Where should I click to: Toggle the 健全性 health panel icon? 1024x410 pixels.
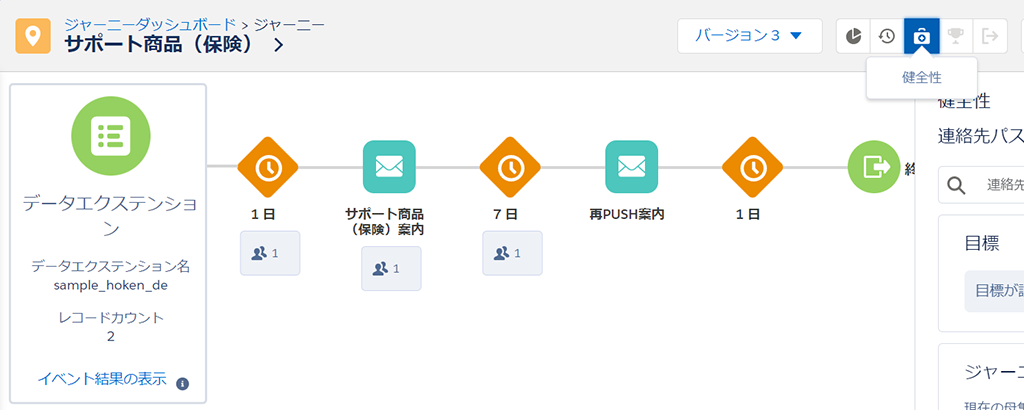point(921,36)
